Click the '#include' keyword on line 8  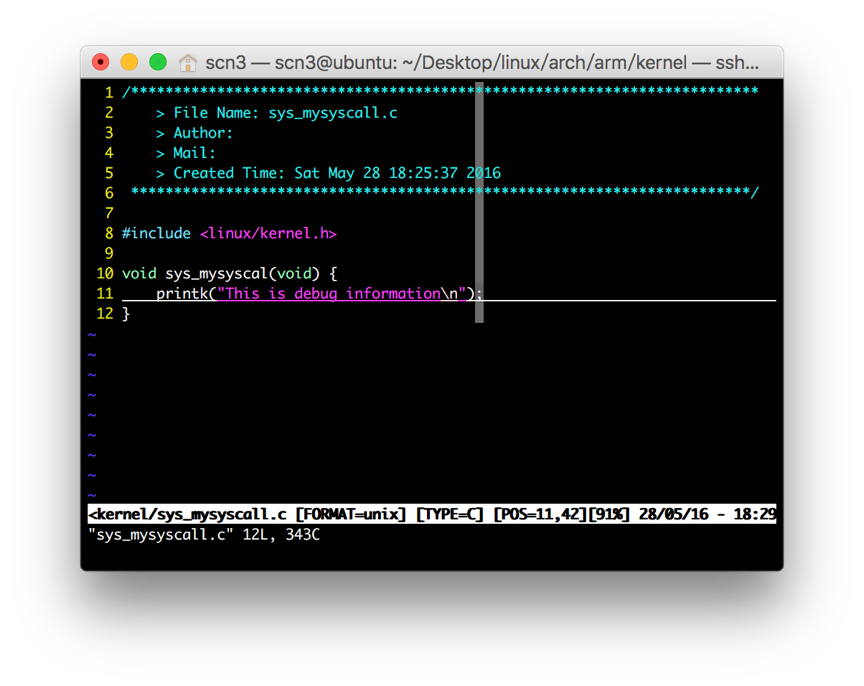tap(156, 234)
